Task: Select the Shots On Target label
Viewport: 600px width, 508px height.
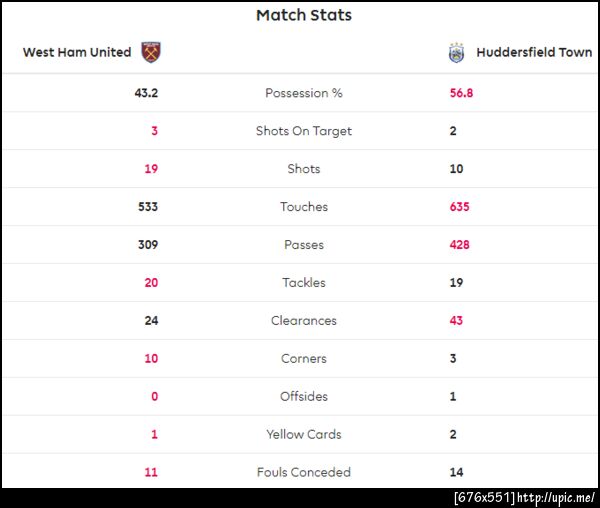Action: click(x=304, y=131)
